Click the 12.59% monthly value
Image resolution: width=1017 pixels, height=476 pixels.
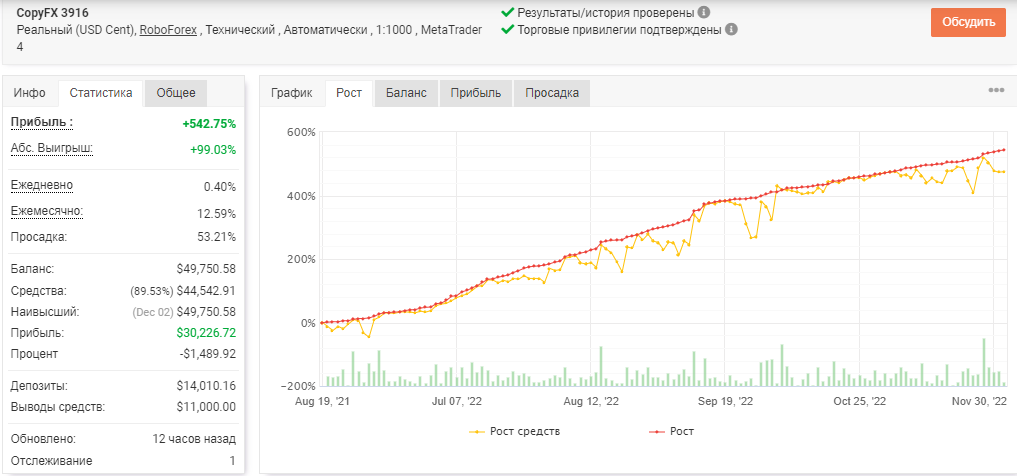pos(217,213)
